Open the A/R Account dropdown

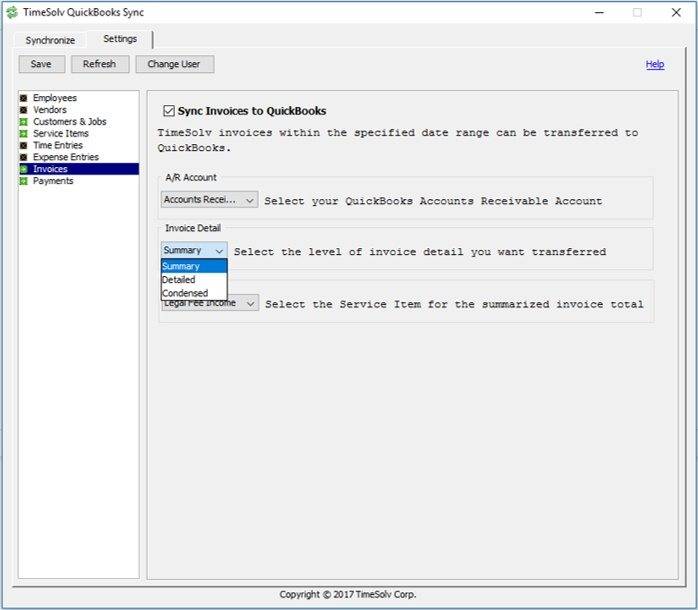(209, 199)
